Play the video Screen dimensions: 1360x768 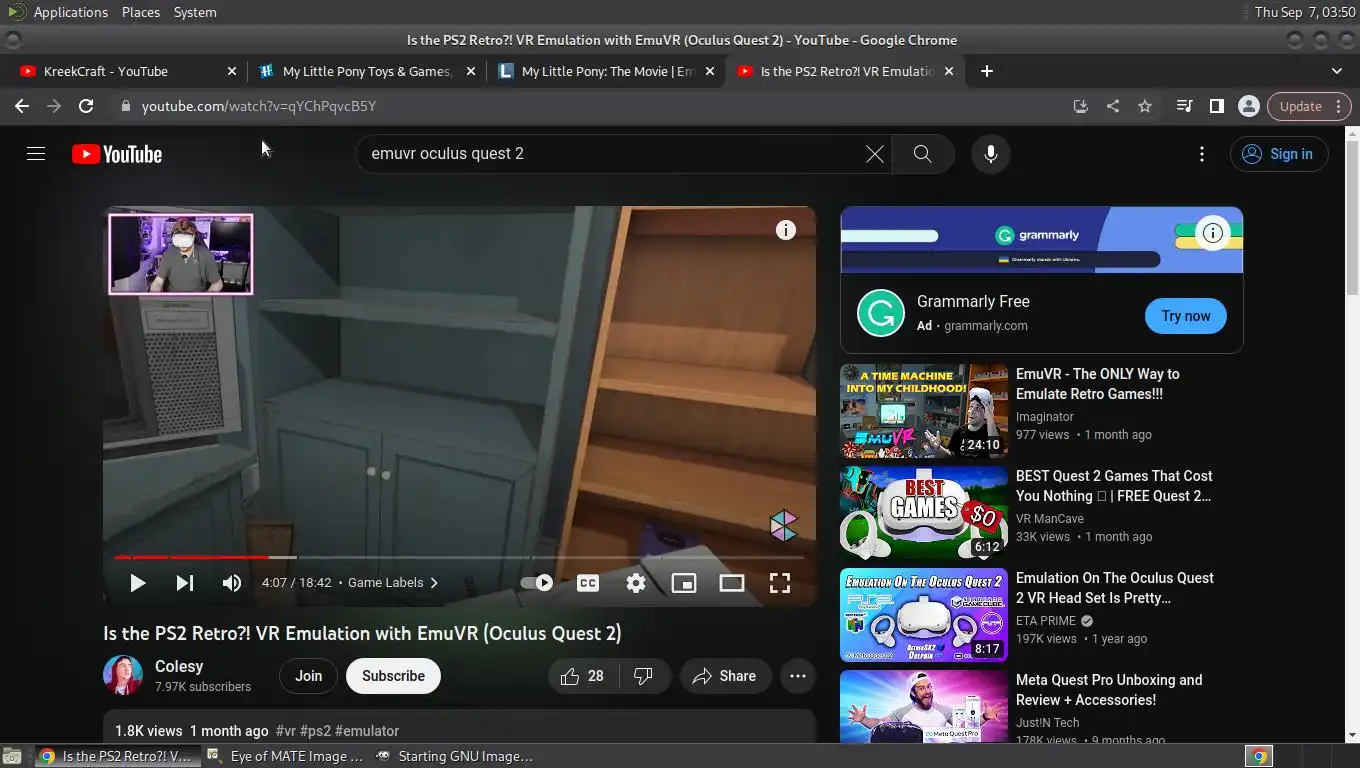click(x=137, y=583)
